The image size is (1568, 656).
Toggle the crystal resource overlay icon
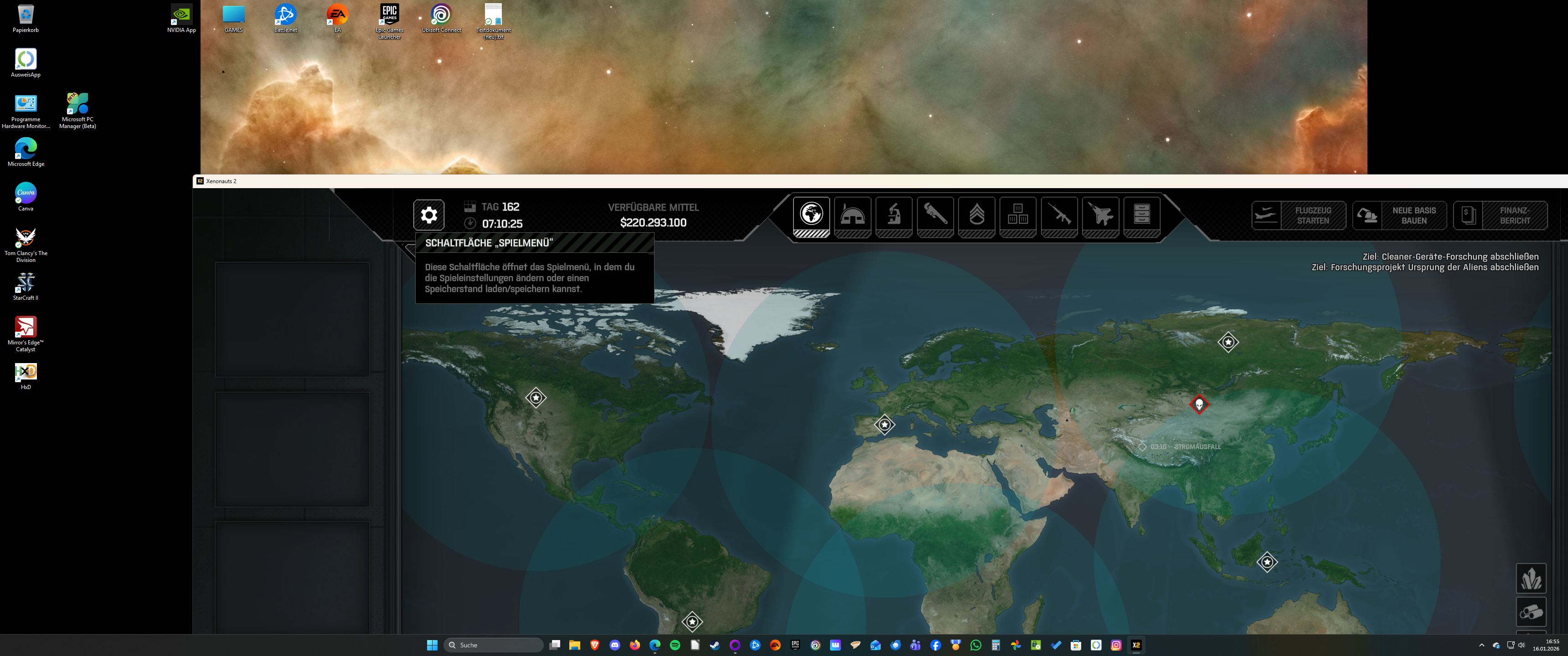tap(1531, 578)
